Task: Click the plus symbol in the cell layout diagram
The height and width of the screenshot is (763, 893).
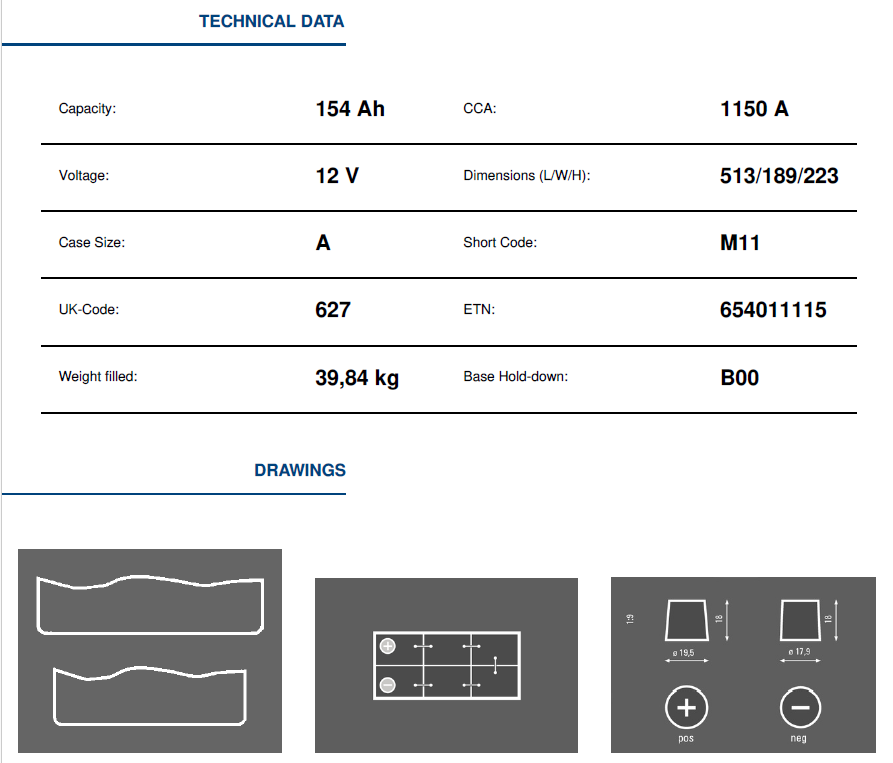Action: [x=388, y=647]
